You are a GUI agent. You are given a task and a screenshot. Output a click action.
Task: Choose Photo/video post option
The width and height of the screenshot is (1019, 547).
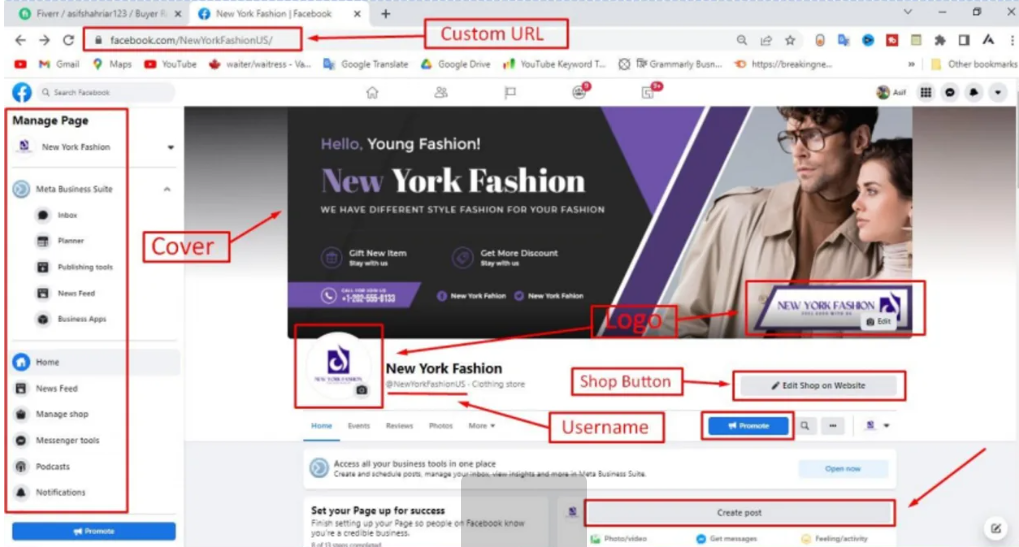coord(619,539)
